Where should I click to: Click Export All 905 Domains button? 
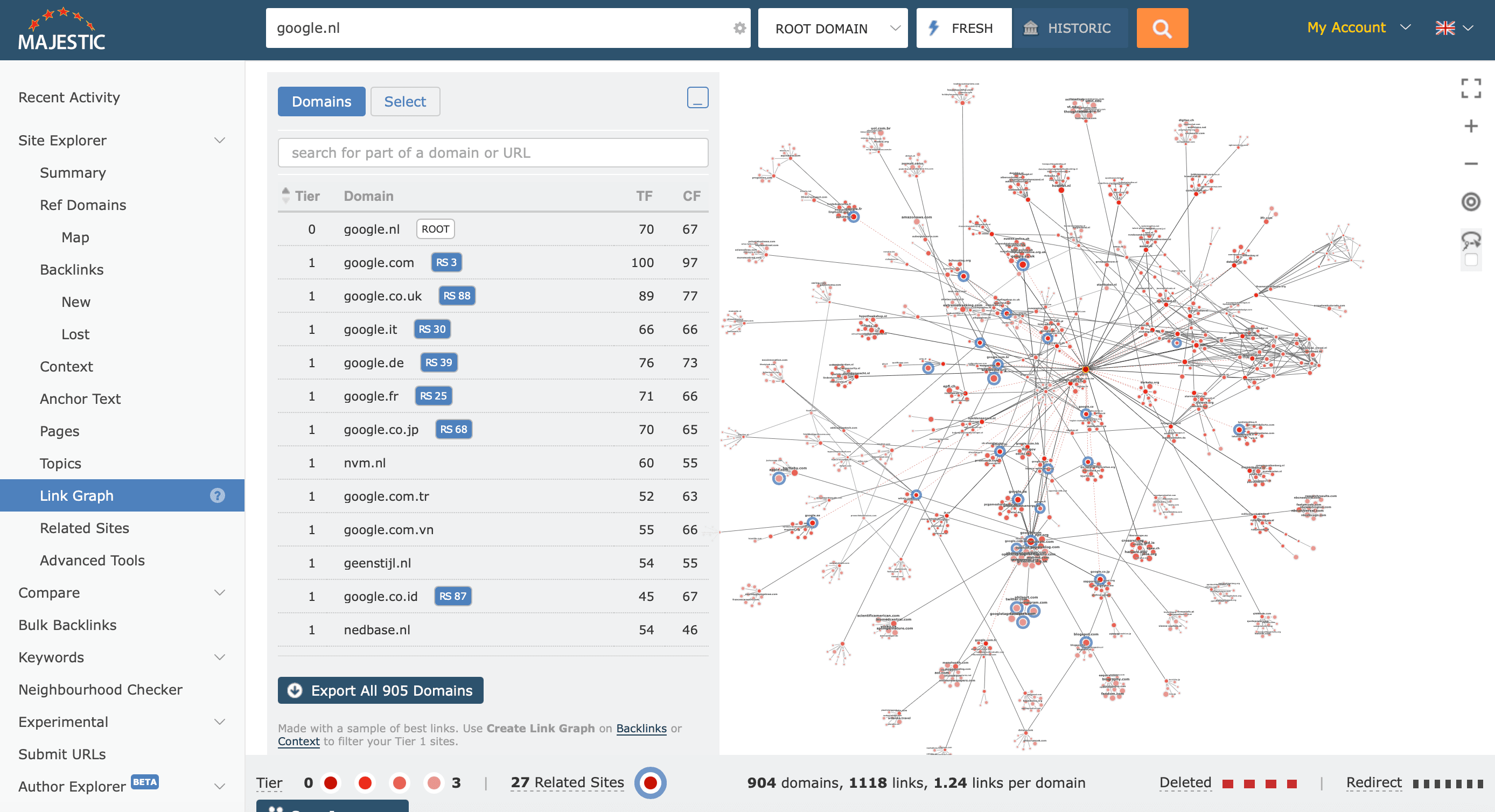coord(380,690)
